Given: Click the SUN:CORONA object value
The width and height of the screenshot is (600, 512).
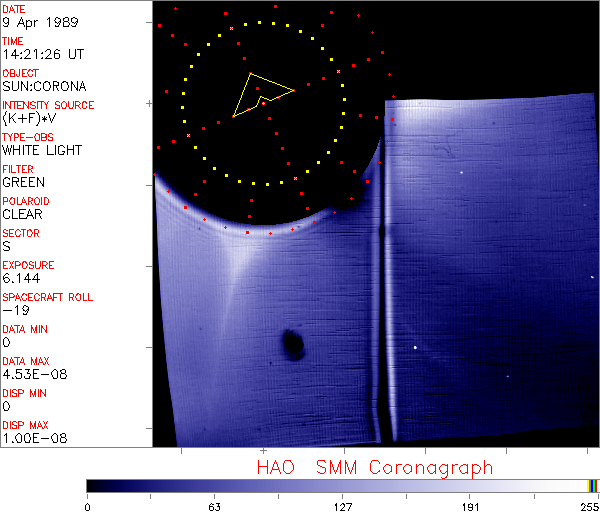Looking at the screenshot, I should (44, 86).
